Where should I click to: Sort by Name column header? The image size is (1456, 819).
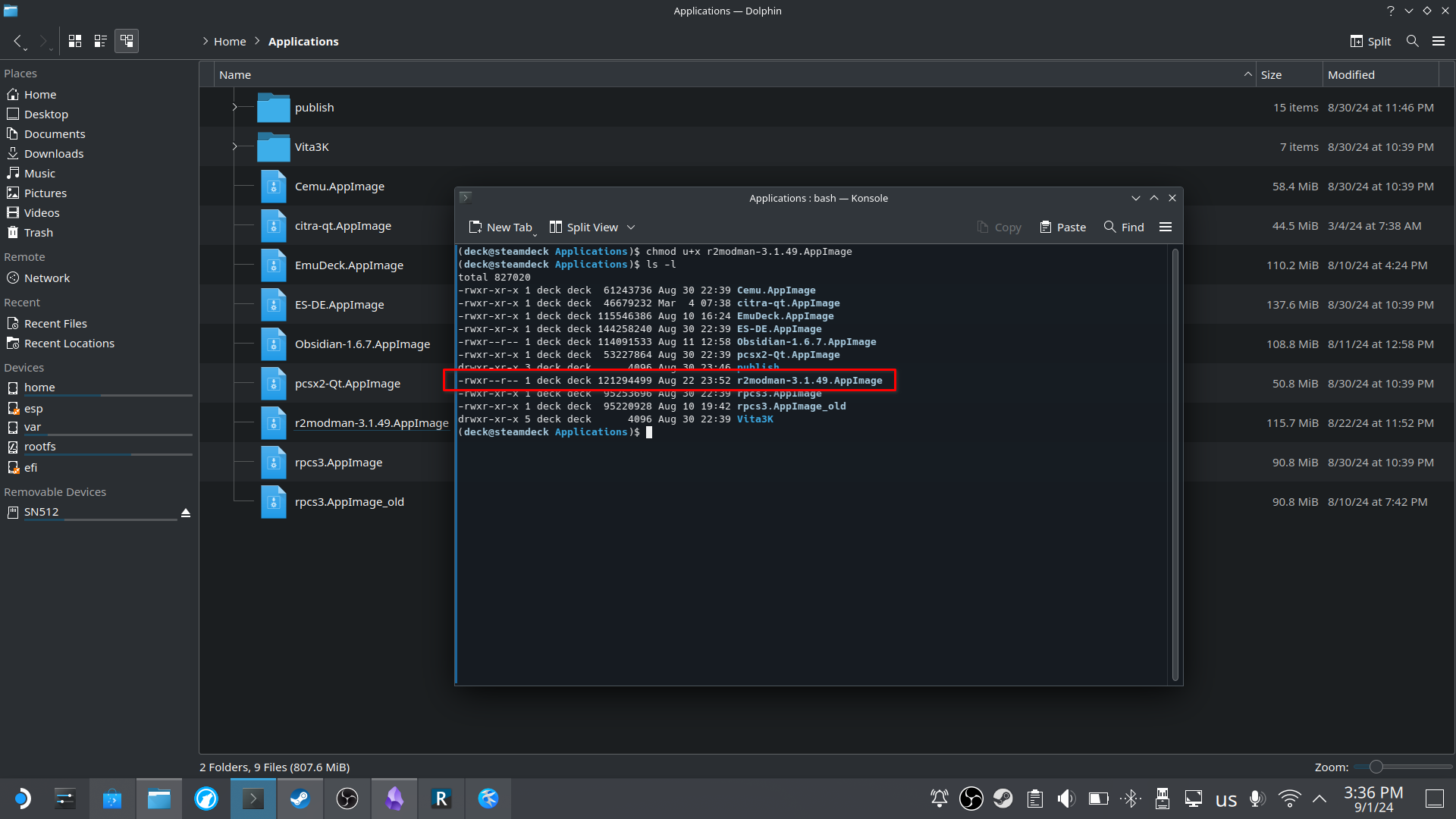[734, 75]
